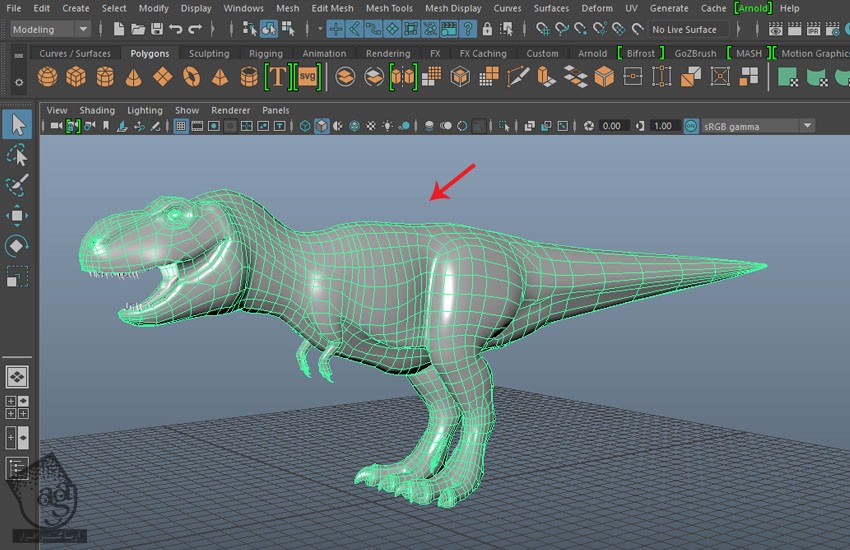The image size is (850, 550).
Task: Click the SVG tool shelf icon
Action: 306,76
